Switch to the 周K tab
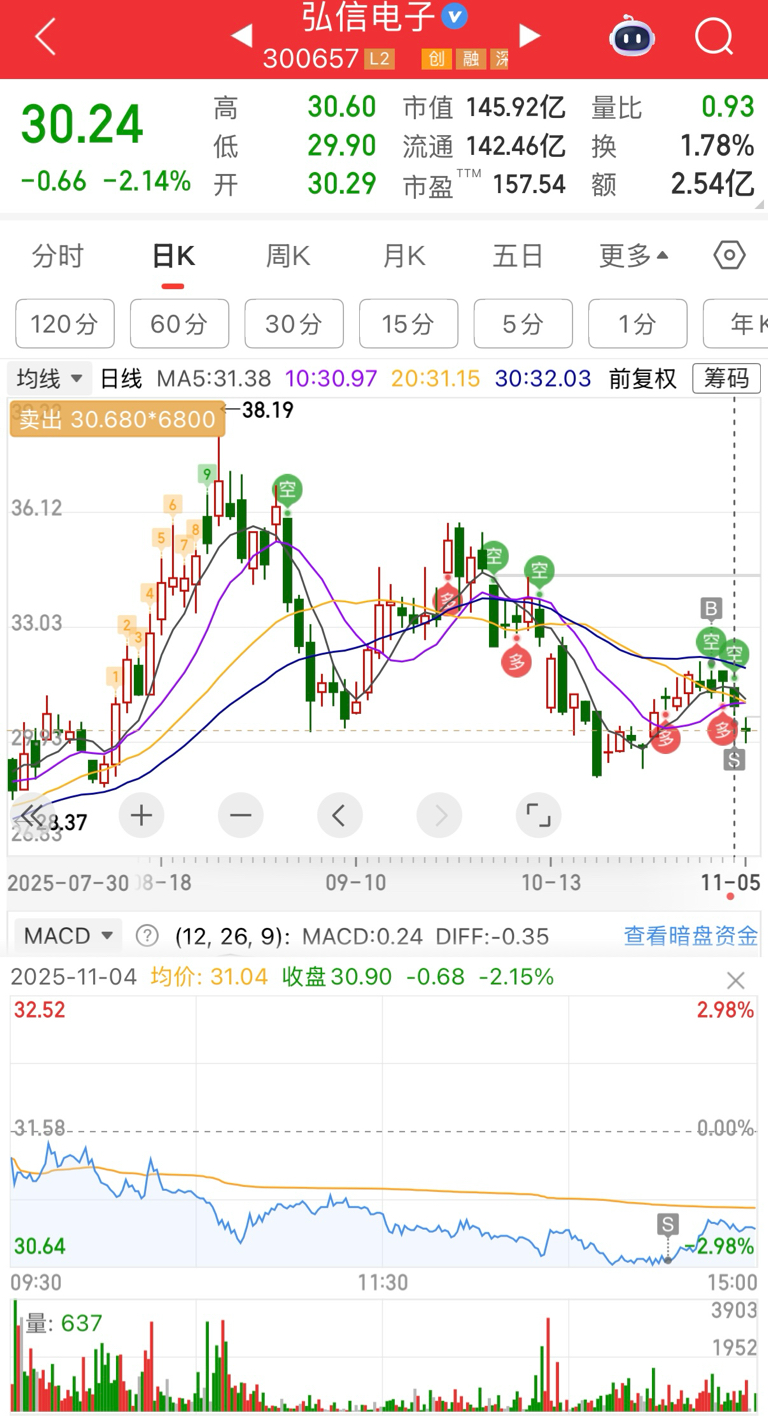The image size is (768, 1424). click(x=288, y=256)
